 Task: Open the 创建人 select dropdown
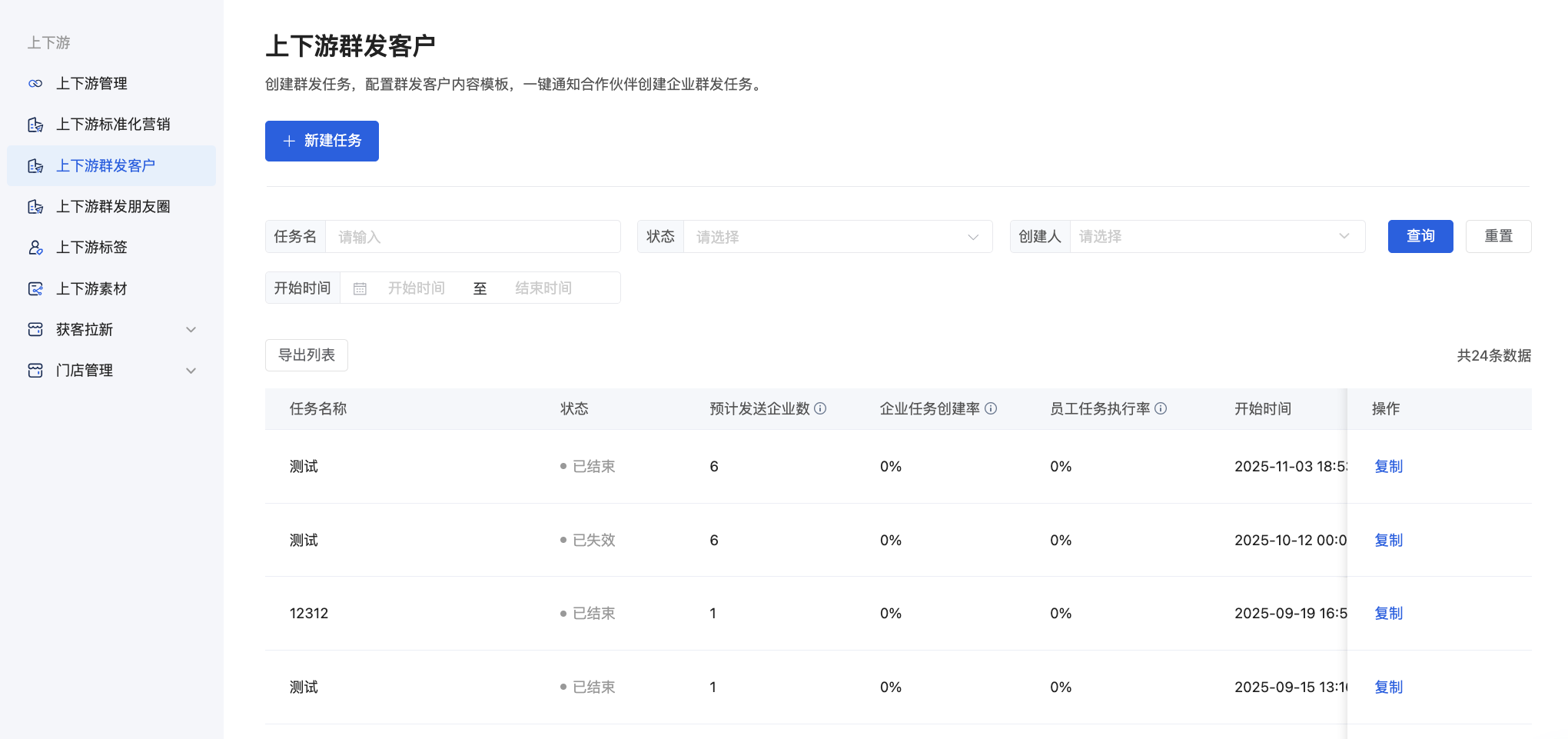point(1218,237)
